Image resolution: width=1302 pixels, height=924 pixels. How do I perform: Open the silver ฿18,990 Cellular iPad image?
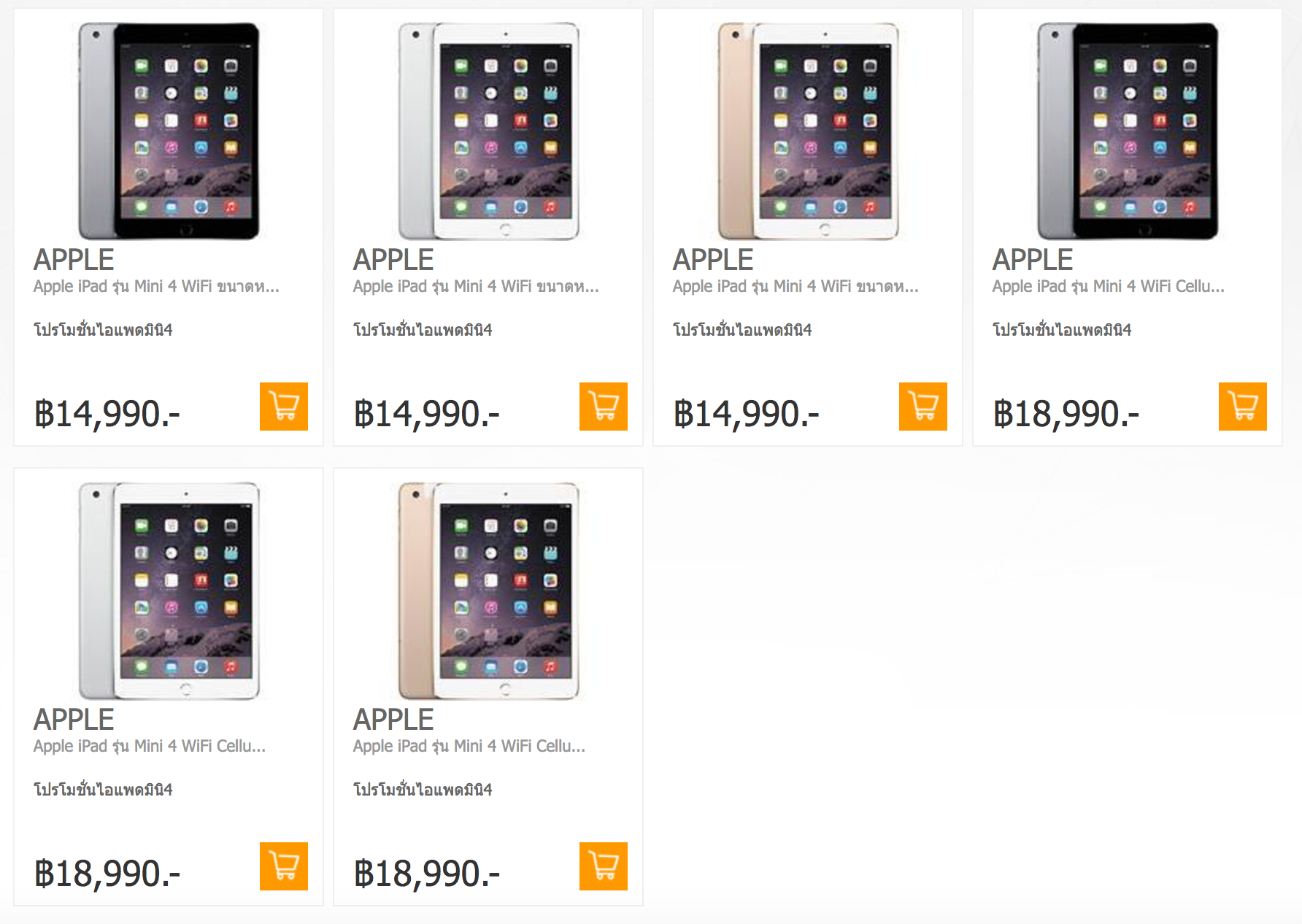tap(169, 591)
